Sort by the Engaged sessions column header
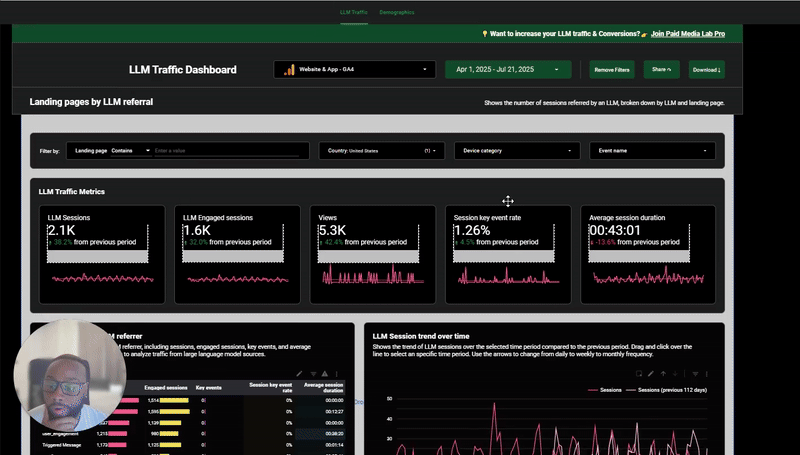This screenshot has height=455, width=800. coord(166,388)
